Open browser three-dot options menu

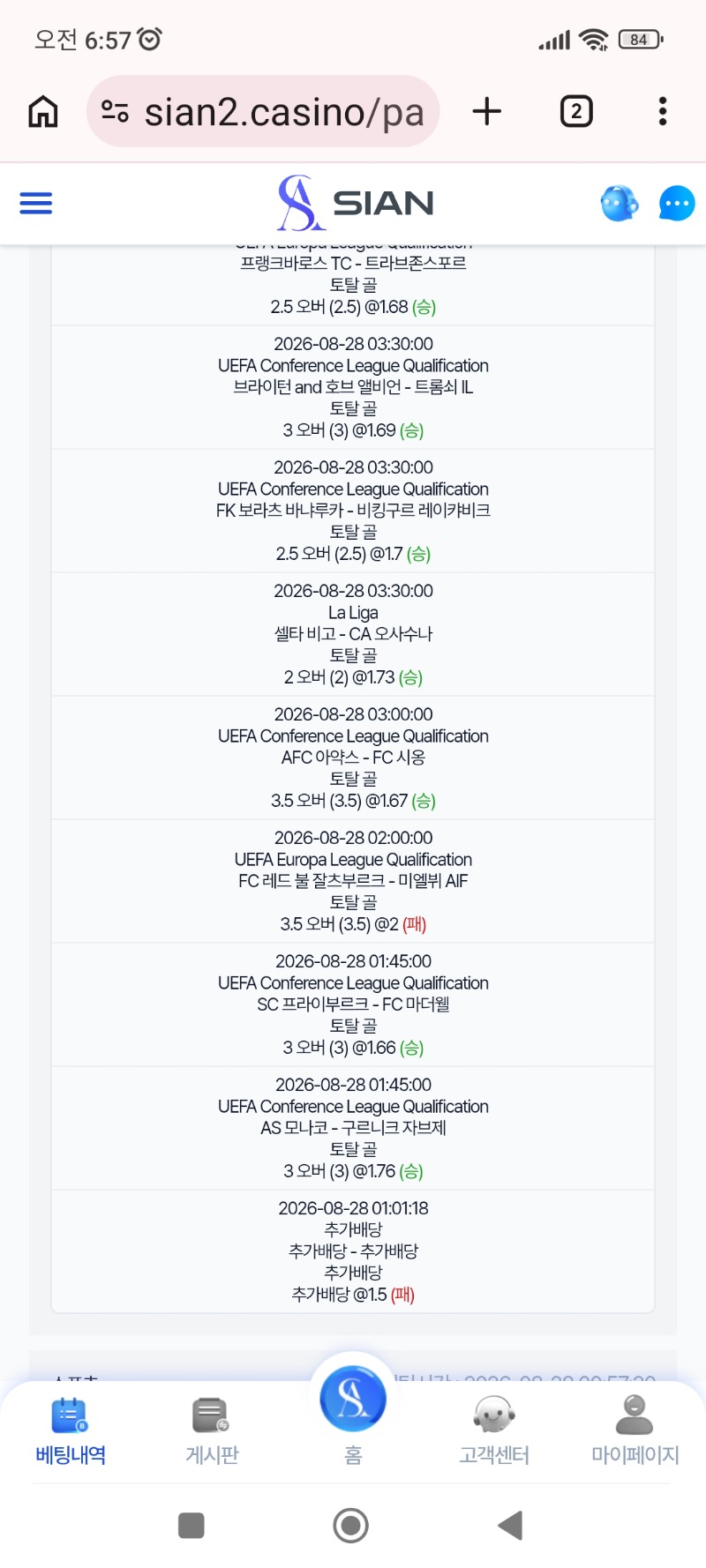663,111
